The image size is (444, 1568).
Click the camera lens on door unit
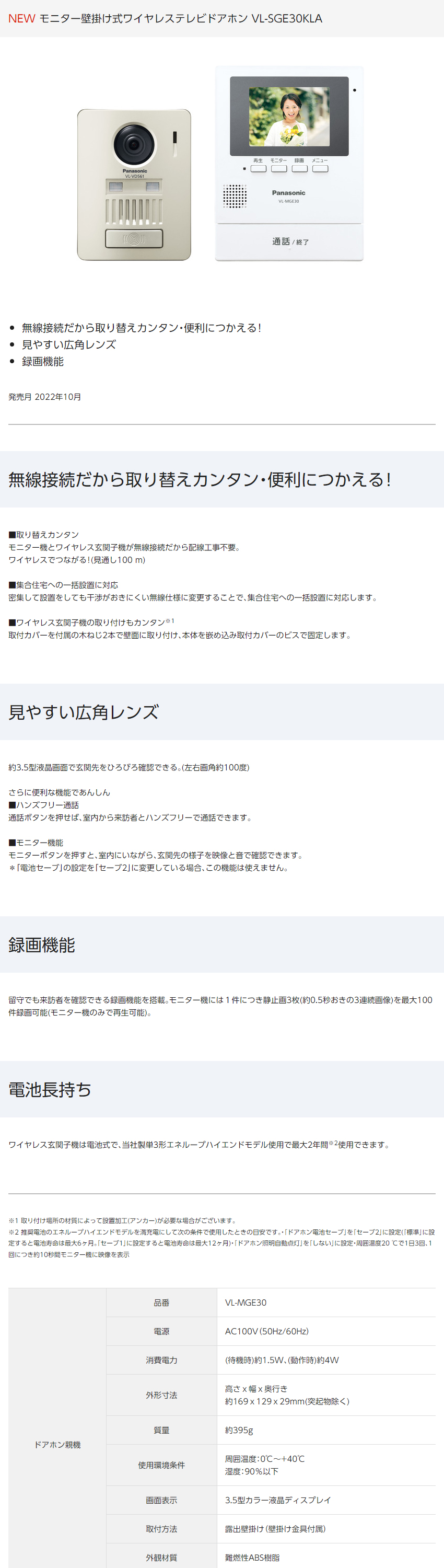coord(134,144)
